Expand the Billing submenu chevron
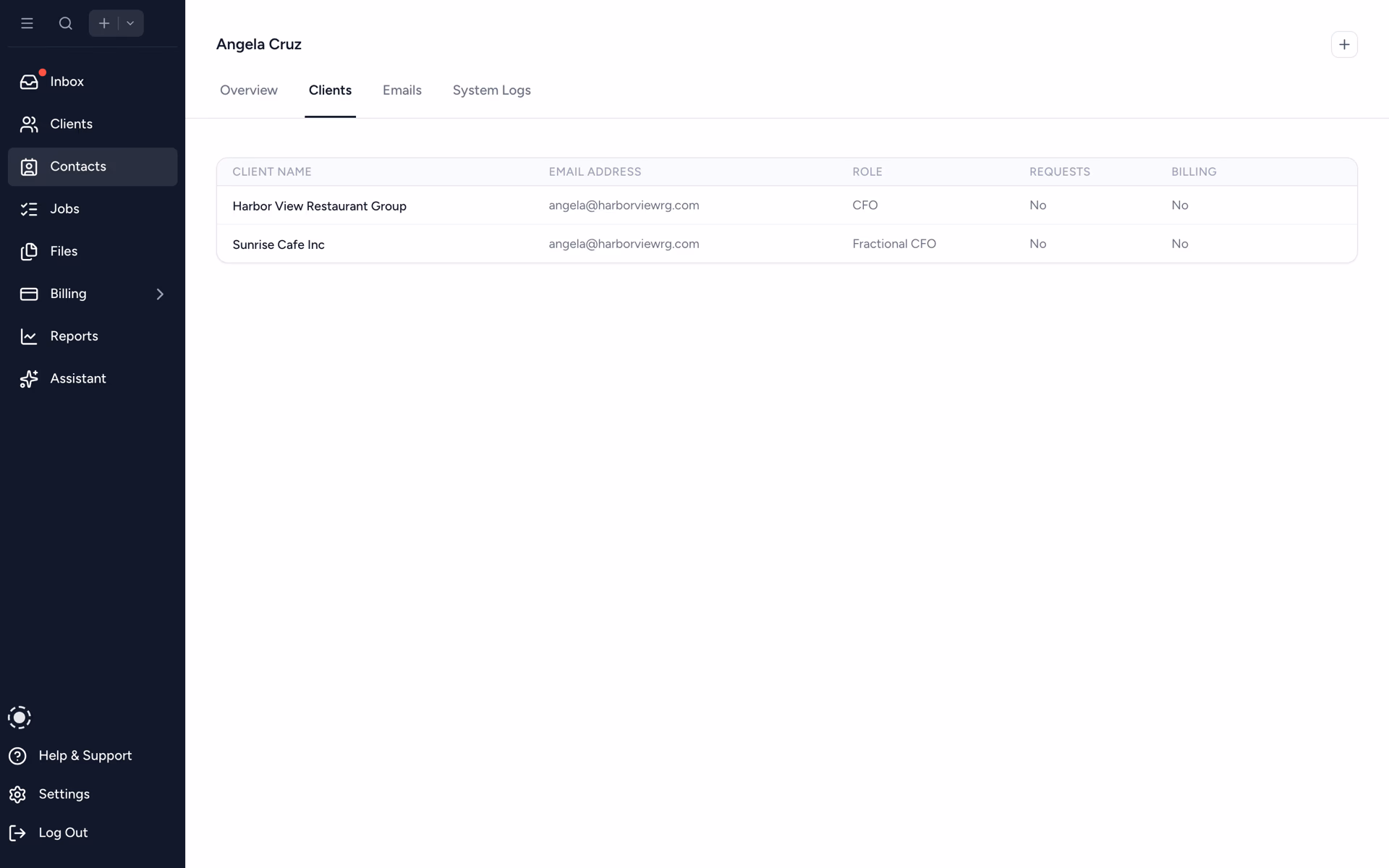This screenshot has height=868, width=1389. (x=161, y=294)
